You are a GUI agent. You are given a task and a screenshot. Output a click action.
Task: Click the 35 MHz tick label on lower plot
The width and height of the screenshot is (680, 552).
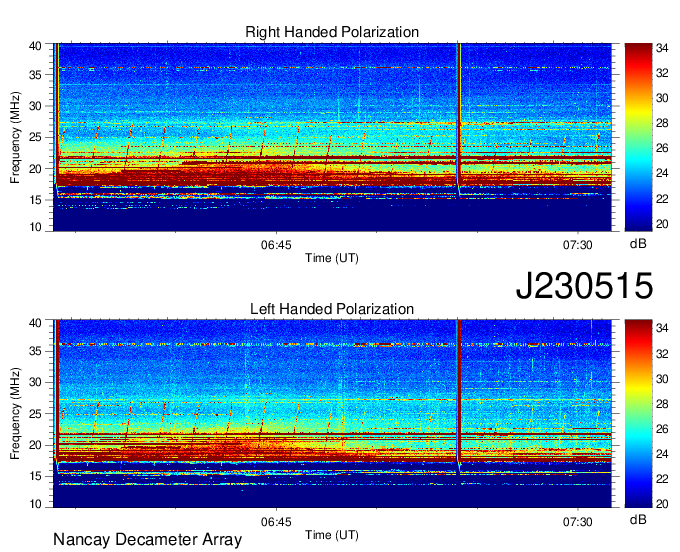35,351
